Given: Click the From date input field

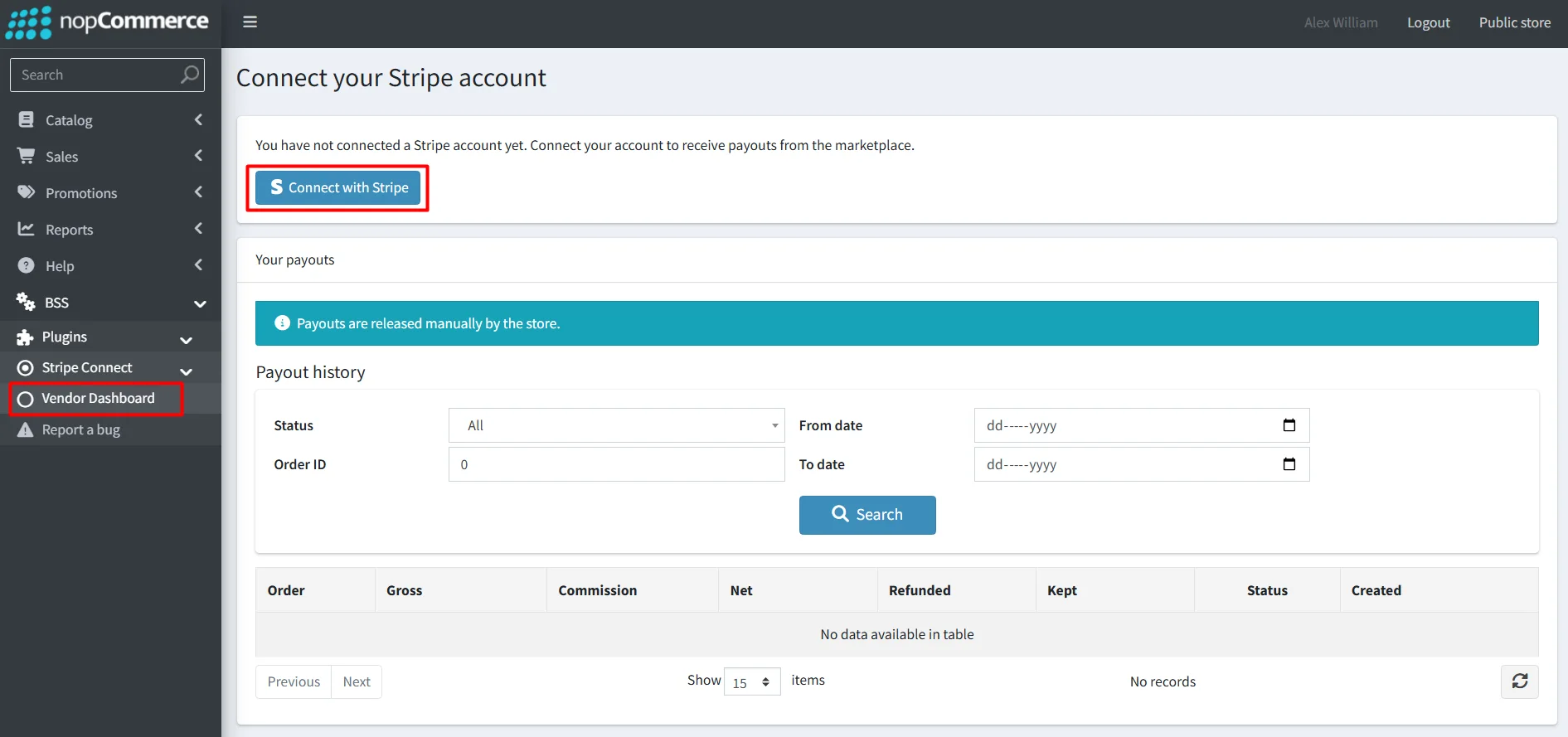Looking at the screenshot, I should tap(1142, 425).
